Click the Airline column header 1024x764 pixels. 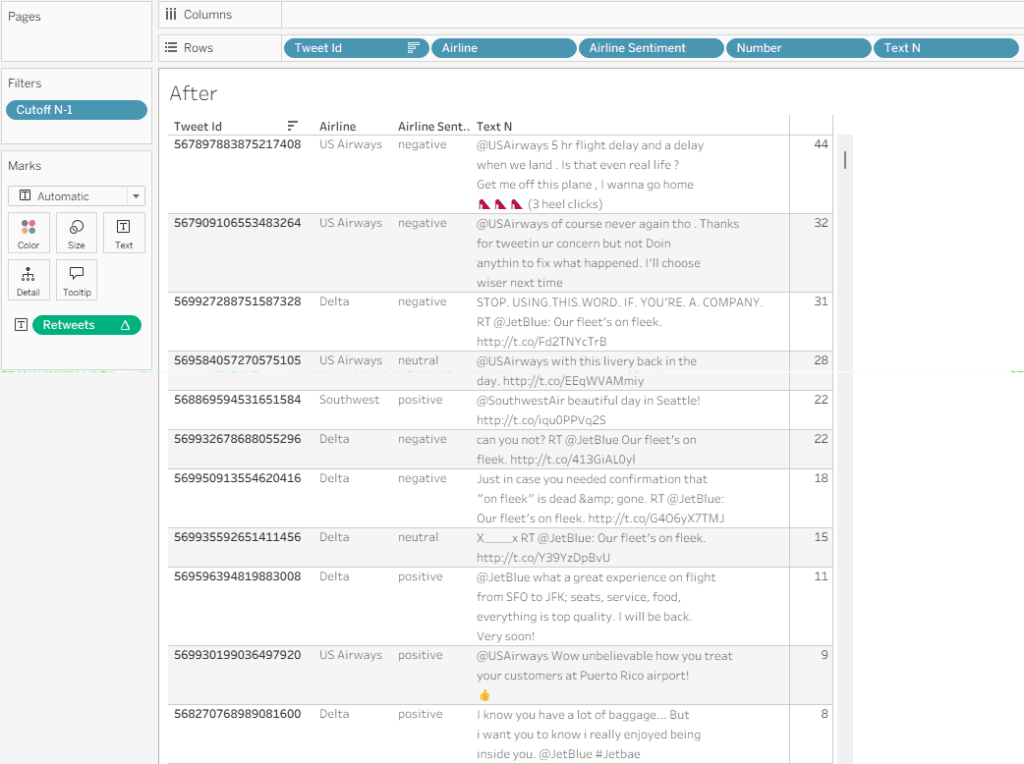(337, 126)
